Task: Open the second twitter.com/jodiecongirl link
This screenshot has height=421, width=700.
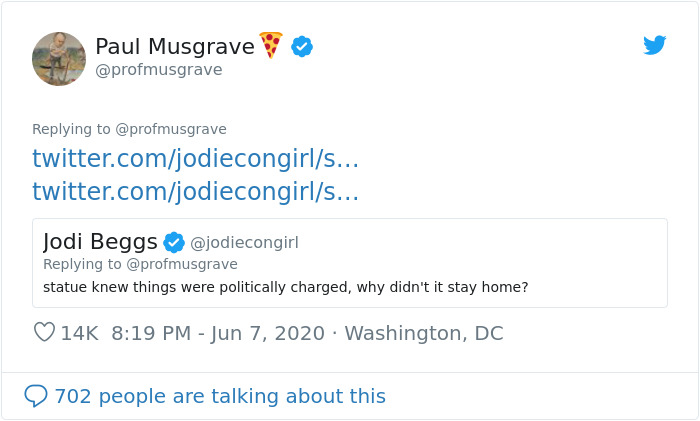Action: click(195, 191)
